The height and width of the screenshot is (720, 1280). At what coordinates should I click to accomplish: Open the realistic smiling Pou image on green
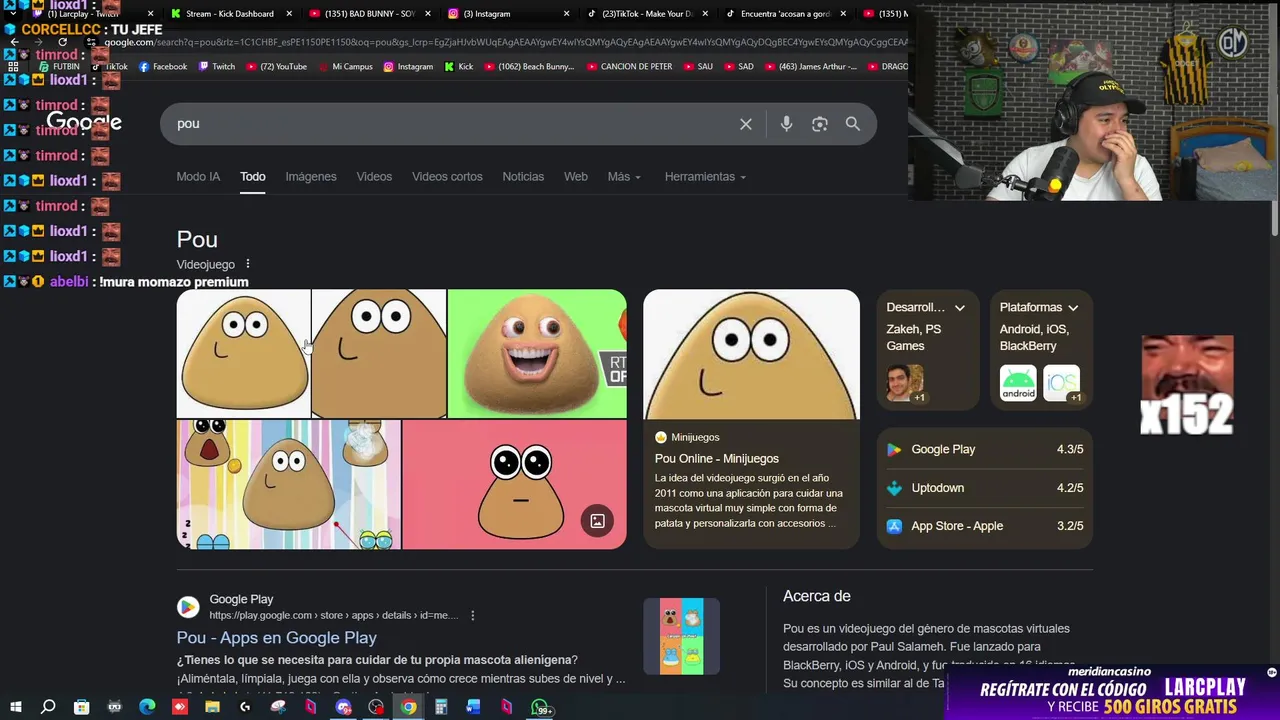pos(537,354)
